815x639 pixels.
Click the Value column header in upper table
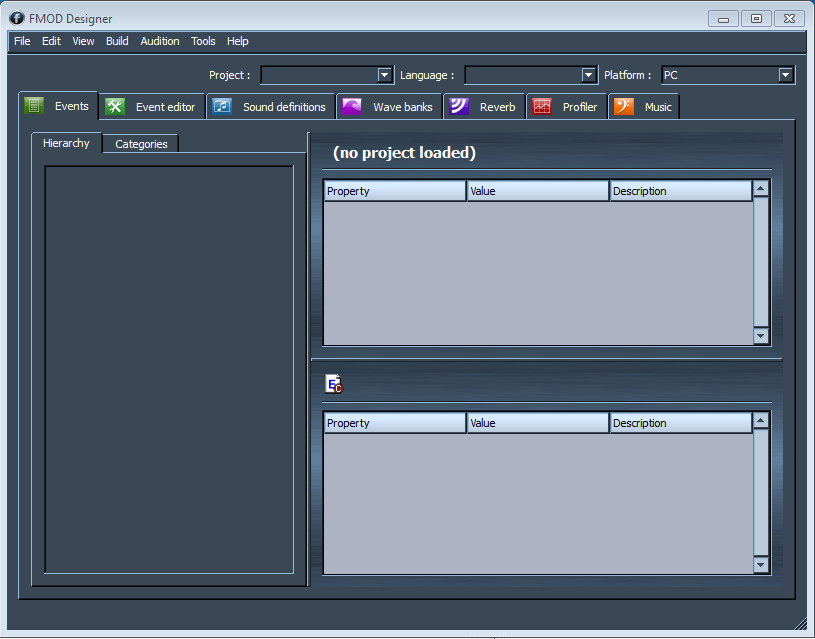[x=537, y=191]
